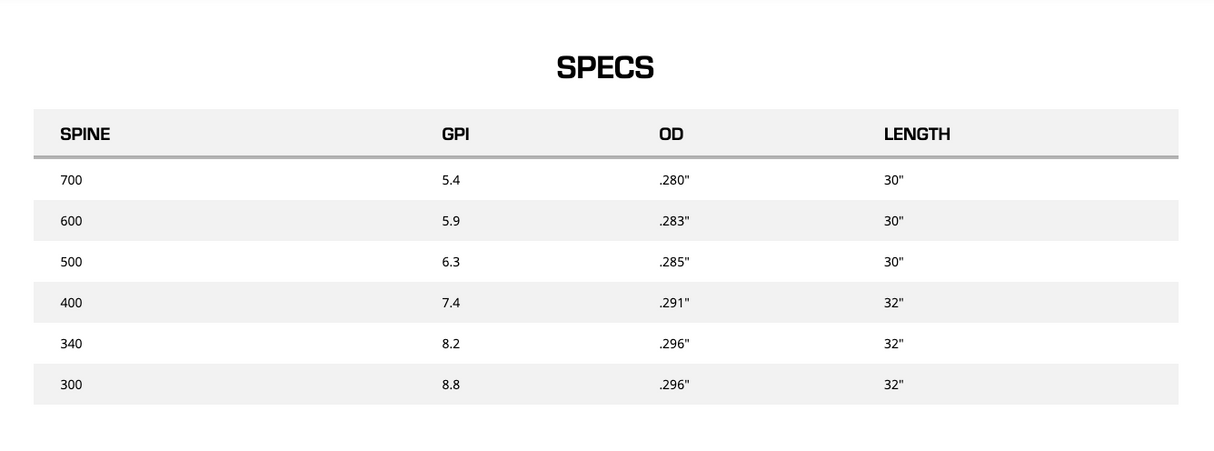Click the .280" OD value

[674, 180]
